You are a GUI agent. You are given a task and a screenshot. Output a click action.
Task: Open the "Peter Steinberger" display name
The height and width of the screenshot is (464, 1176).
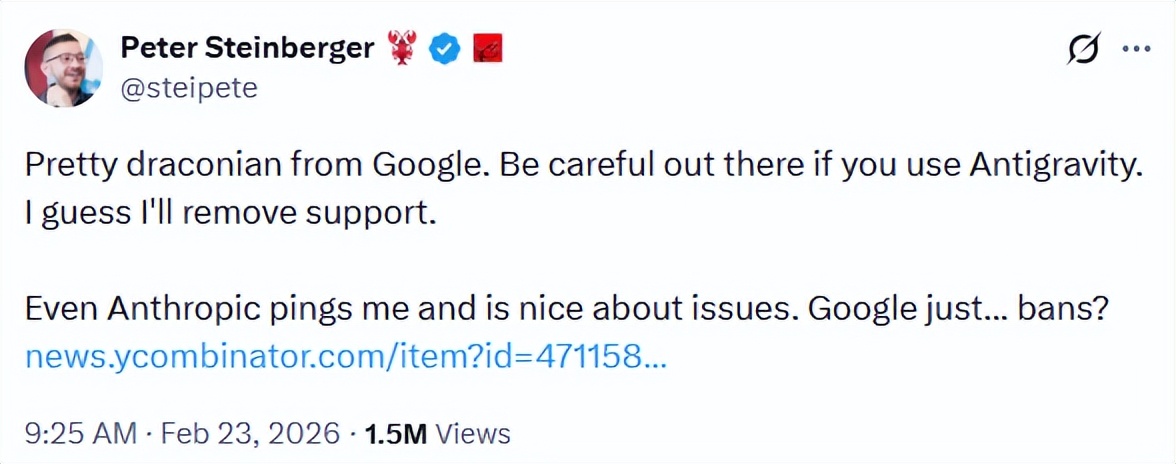(246, 46)
